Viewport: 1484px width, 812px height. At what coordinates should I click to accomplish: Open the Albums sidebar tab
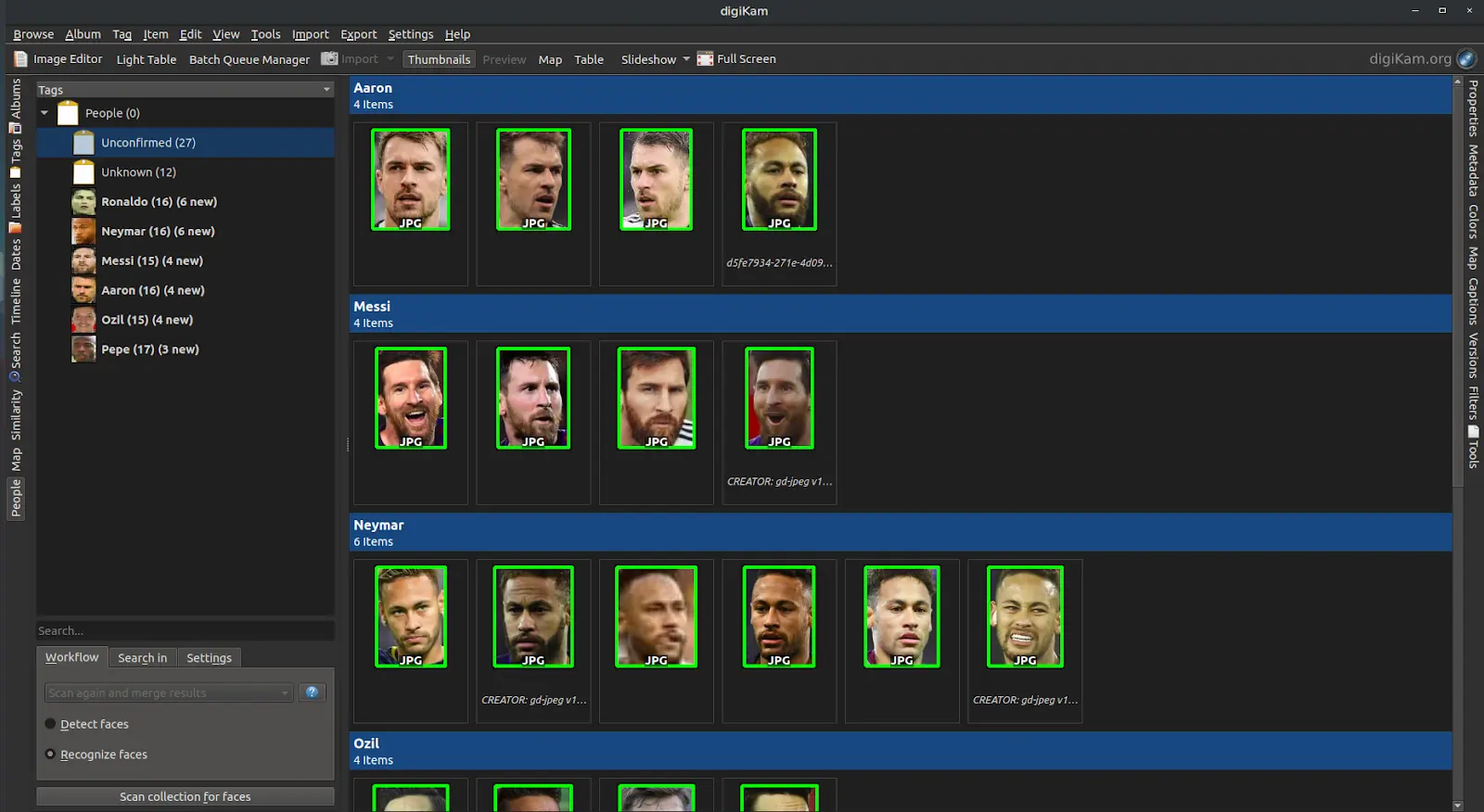[x=16, y=98]
